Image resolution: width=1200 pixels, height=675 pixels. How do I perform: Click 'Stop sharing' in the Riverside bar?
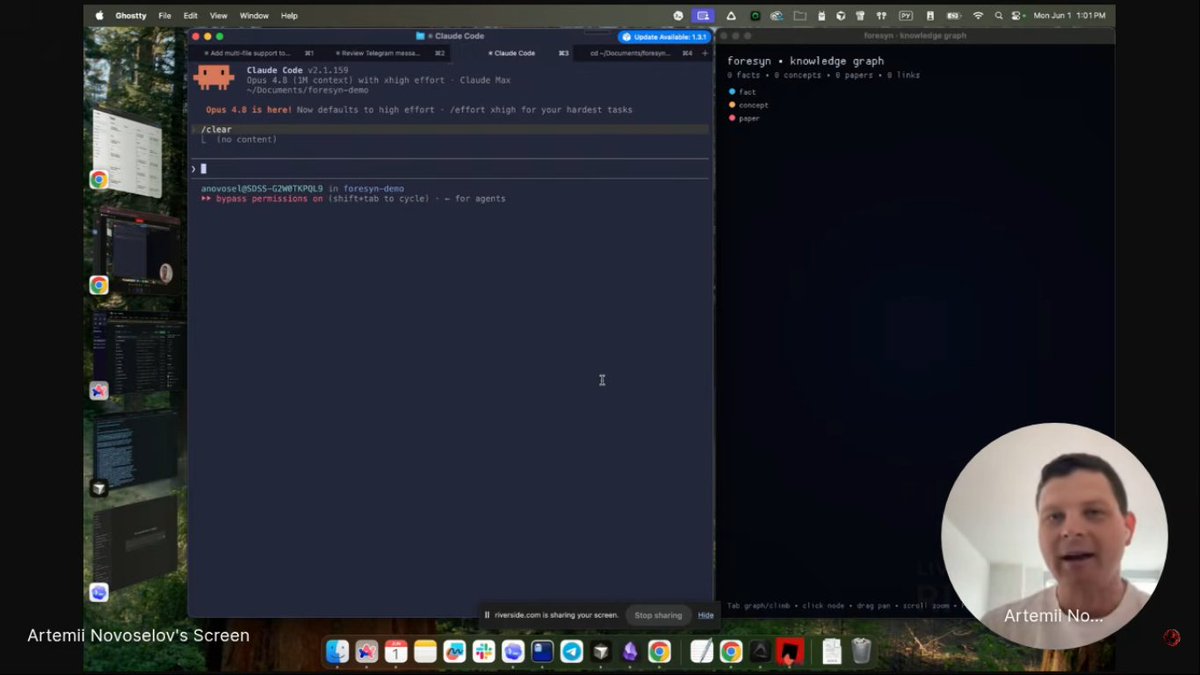coord(658,615)
